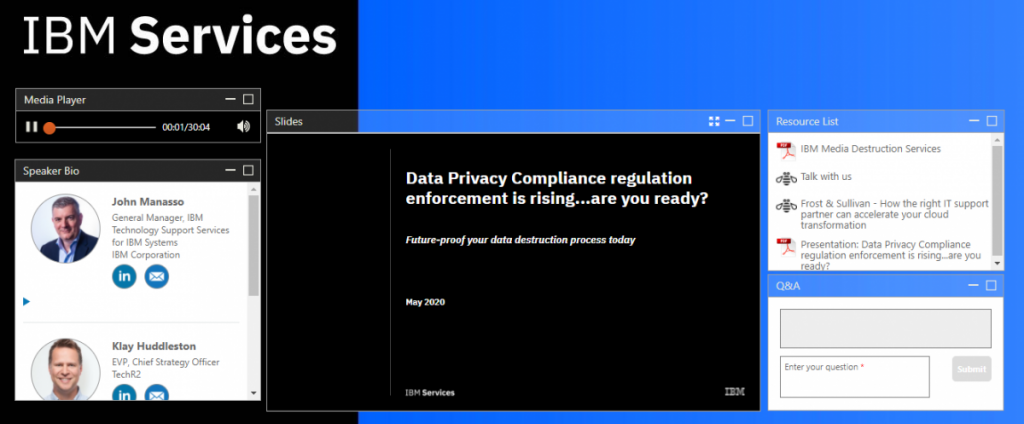Minimize the Q&A panel
The width and height of the screenshot is (1024, 424).
click(974, 285)
